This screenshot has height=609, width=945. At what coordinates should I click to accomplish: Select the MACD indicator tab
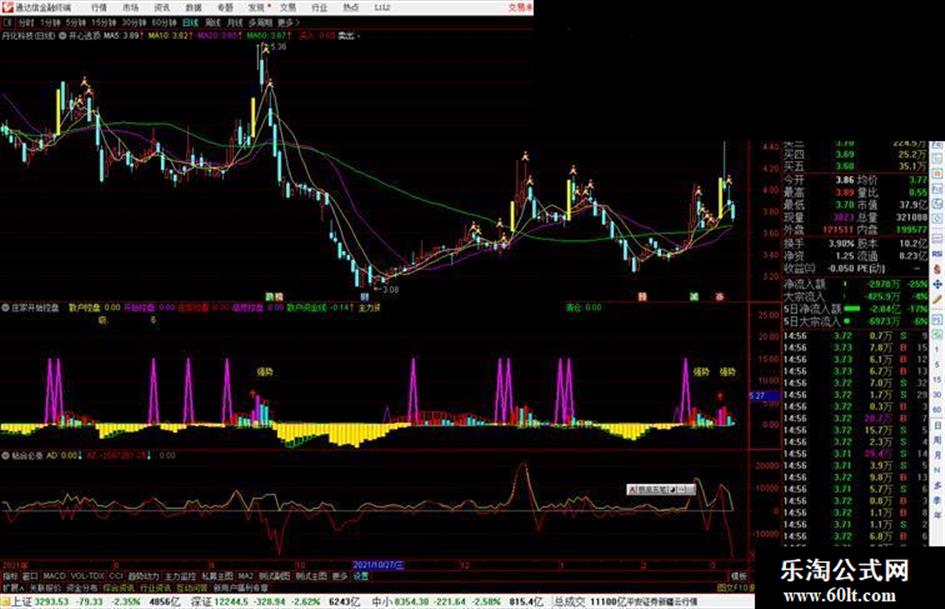coord(54,576)
